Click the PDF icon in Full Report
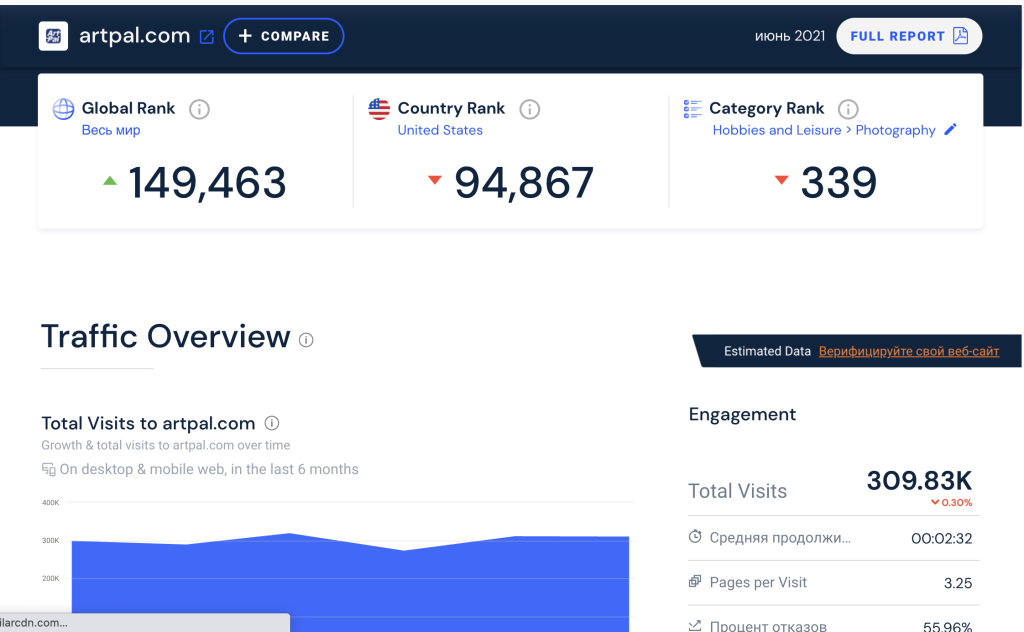 tap(960, 36)
